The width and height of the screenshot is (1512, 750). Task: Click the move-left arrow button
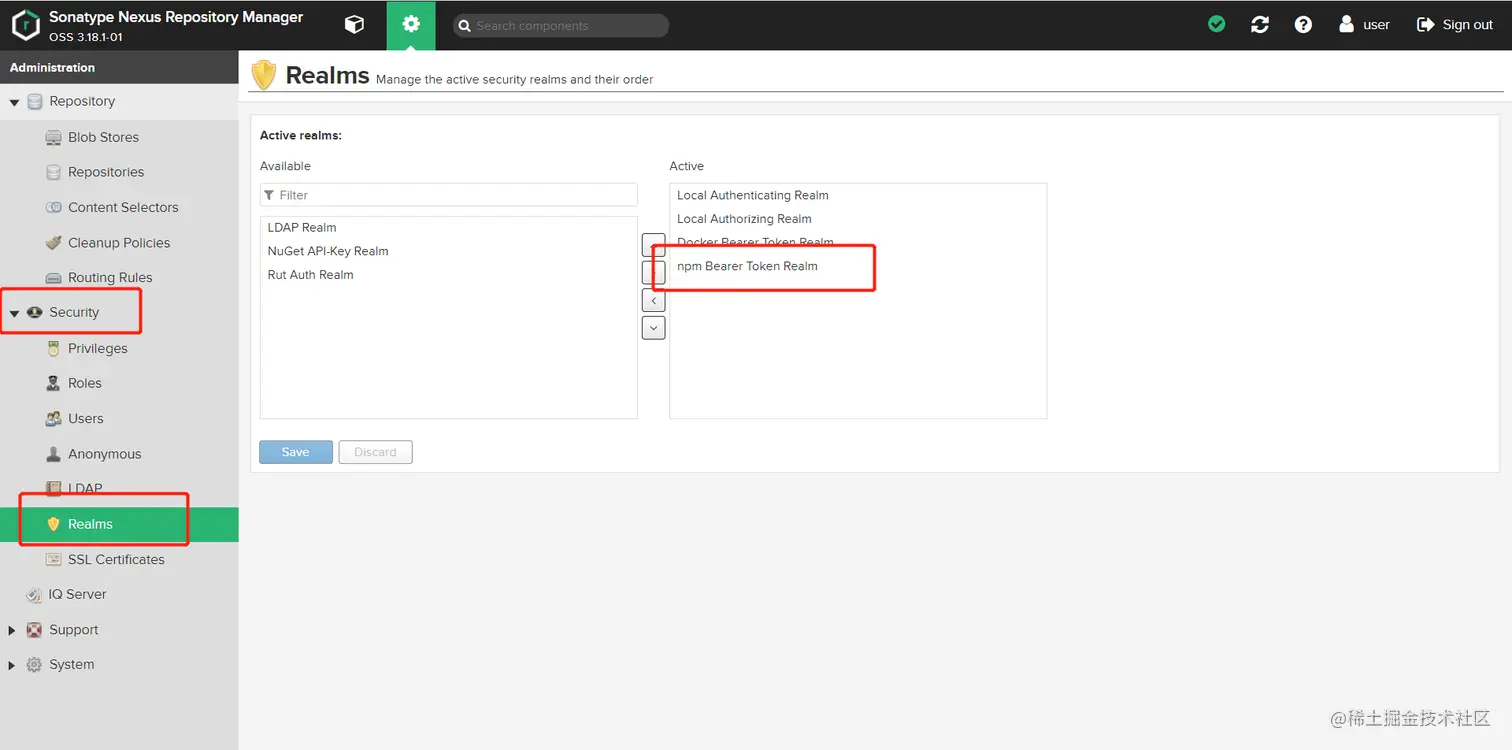654,300
